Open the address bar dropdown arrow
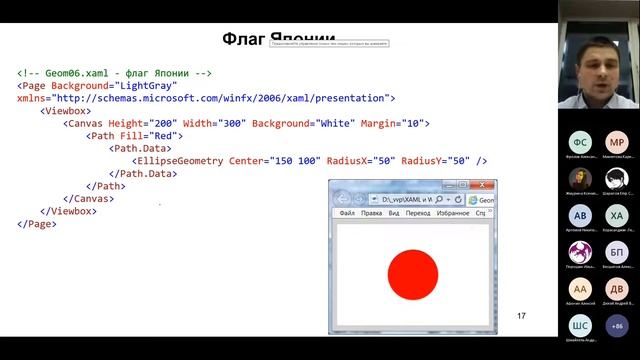The image size is (640, 360). click(x=448, y=200)
